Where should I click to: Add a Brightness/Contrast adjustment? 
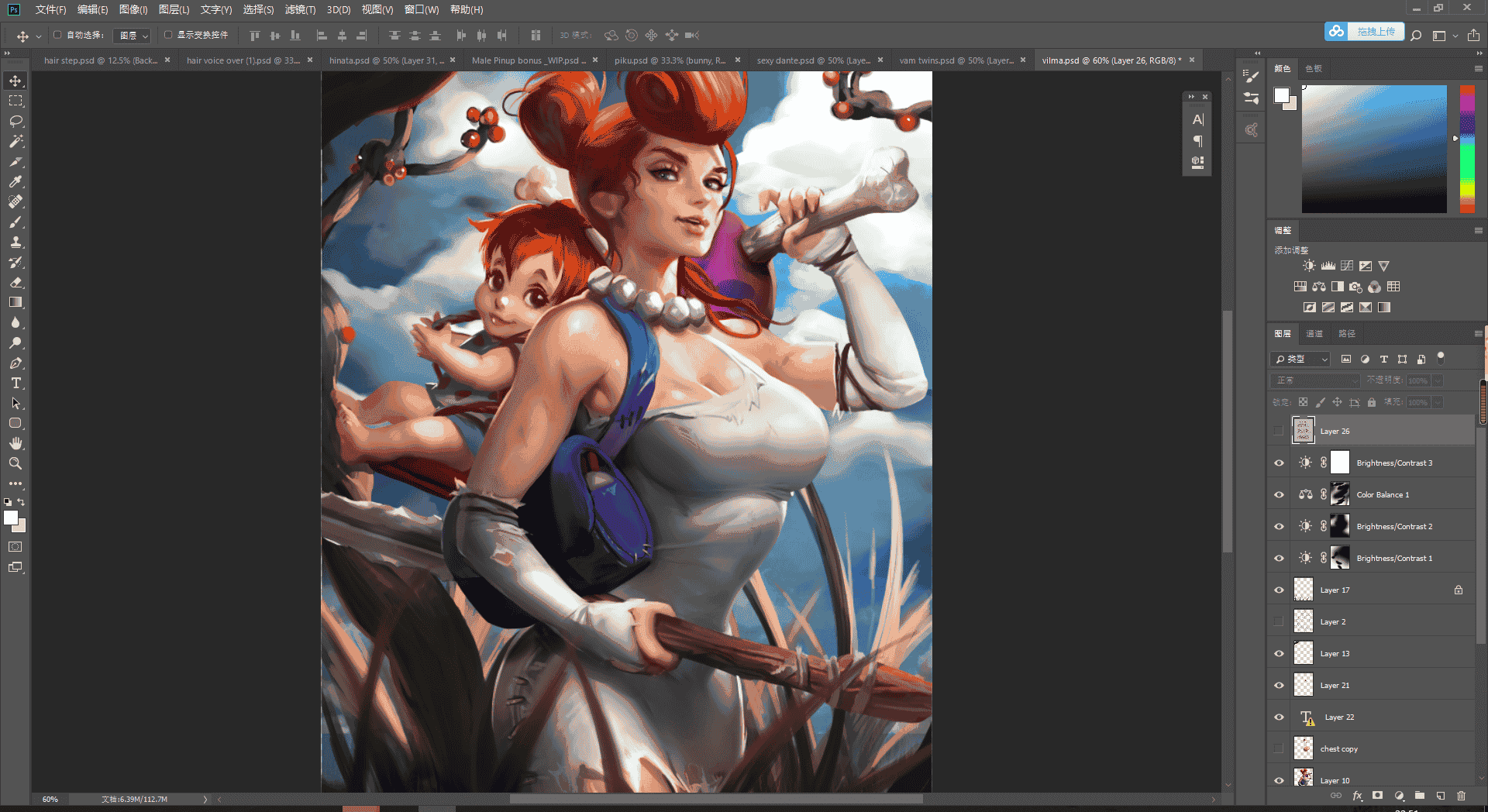[1309, 266]
